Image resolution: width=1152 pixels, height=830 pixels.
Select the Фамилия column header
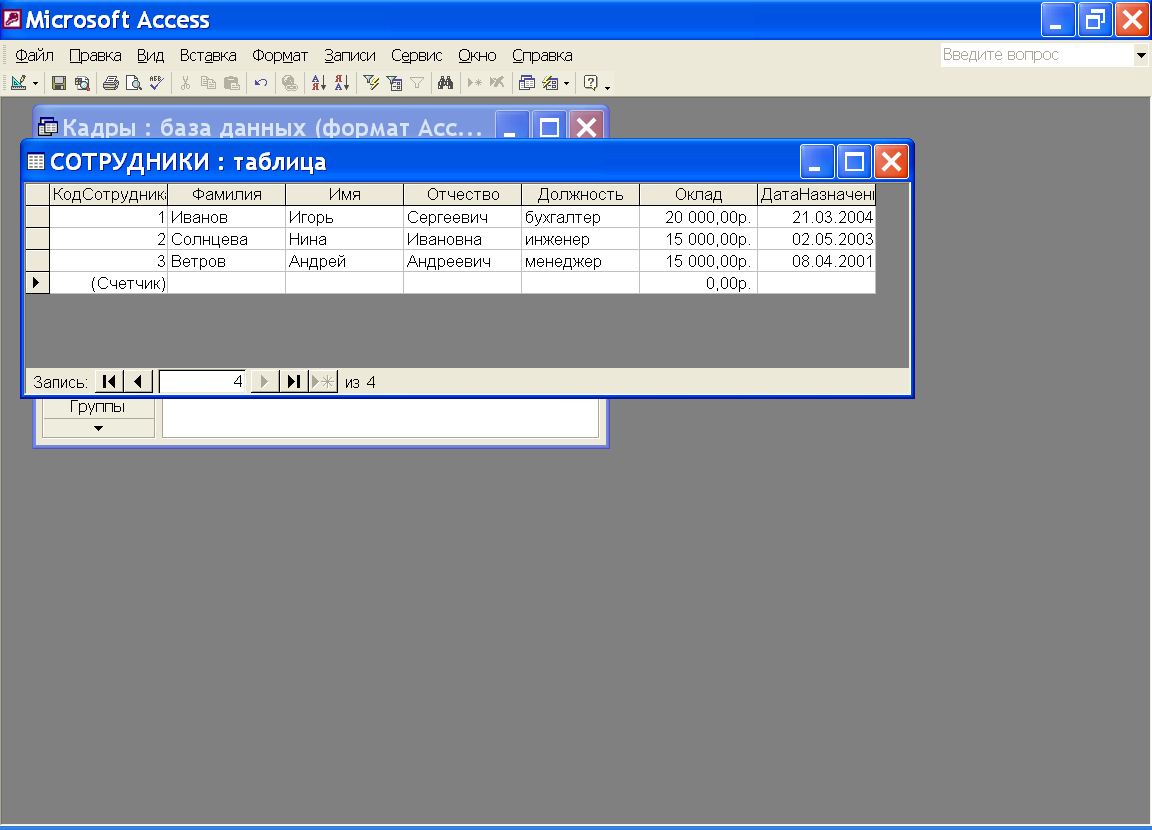(x=226, y=195)
